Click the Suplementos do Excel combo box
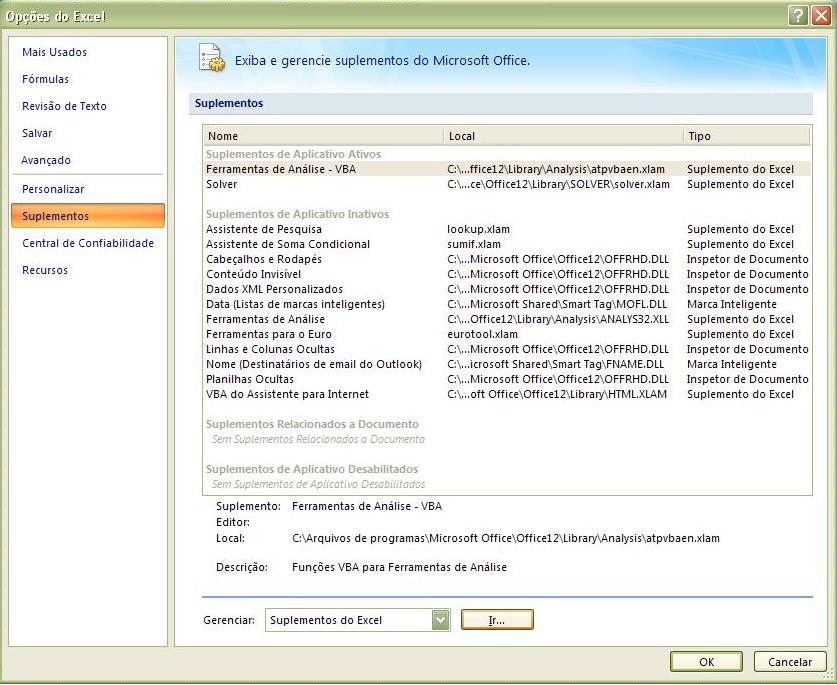Image resolution: width=837 pixels, height=685 pixels. pos(358,620)
